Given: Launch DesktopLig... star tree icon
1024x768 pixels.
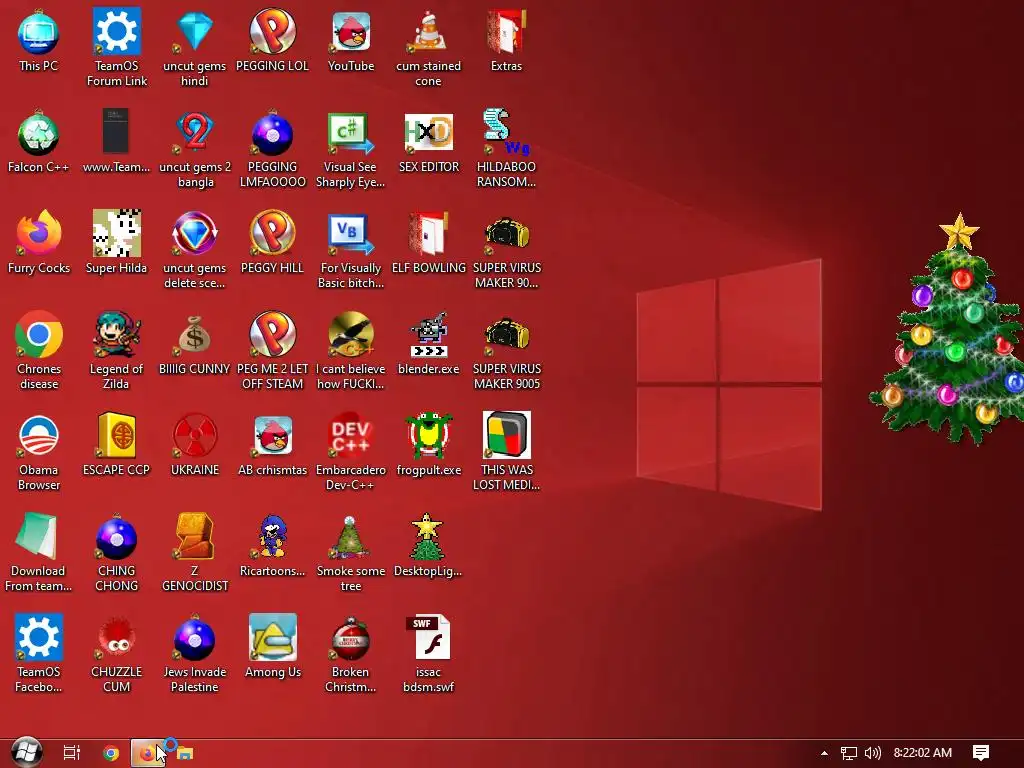Looking at the screenshot, I should (x=428, y=545).
